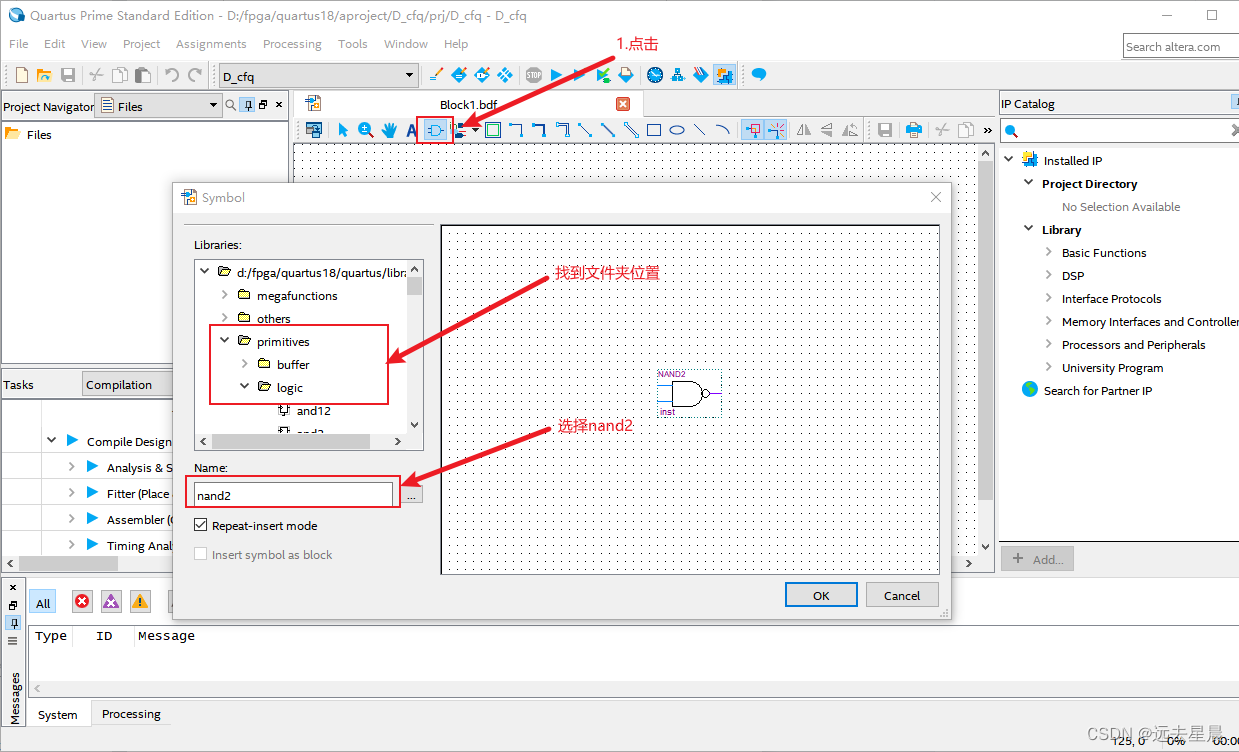The height and width of the screenshot is (752, 1239).
Task: Open the Timing Analyzer clock icon
Action: point(655,75)
